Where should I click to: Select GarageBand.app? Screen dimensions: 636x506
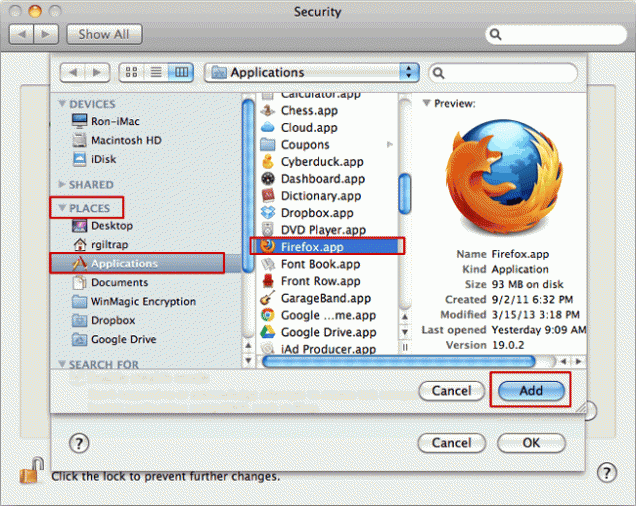point(316,298)
